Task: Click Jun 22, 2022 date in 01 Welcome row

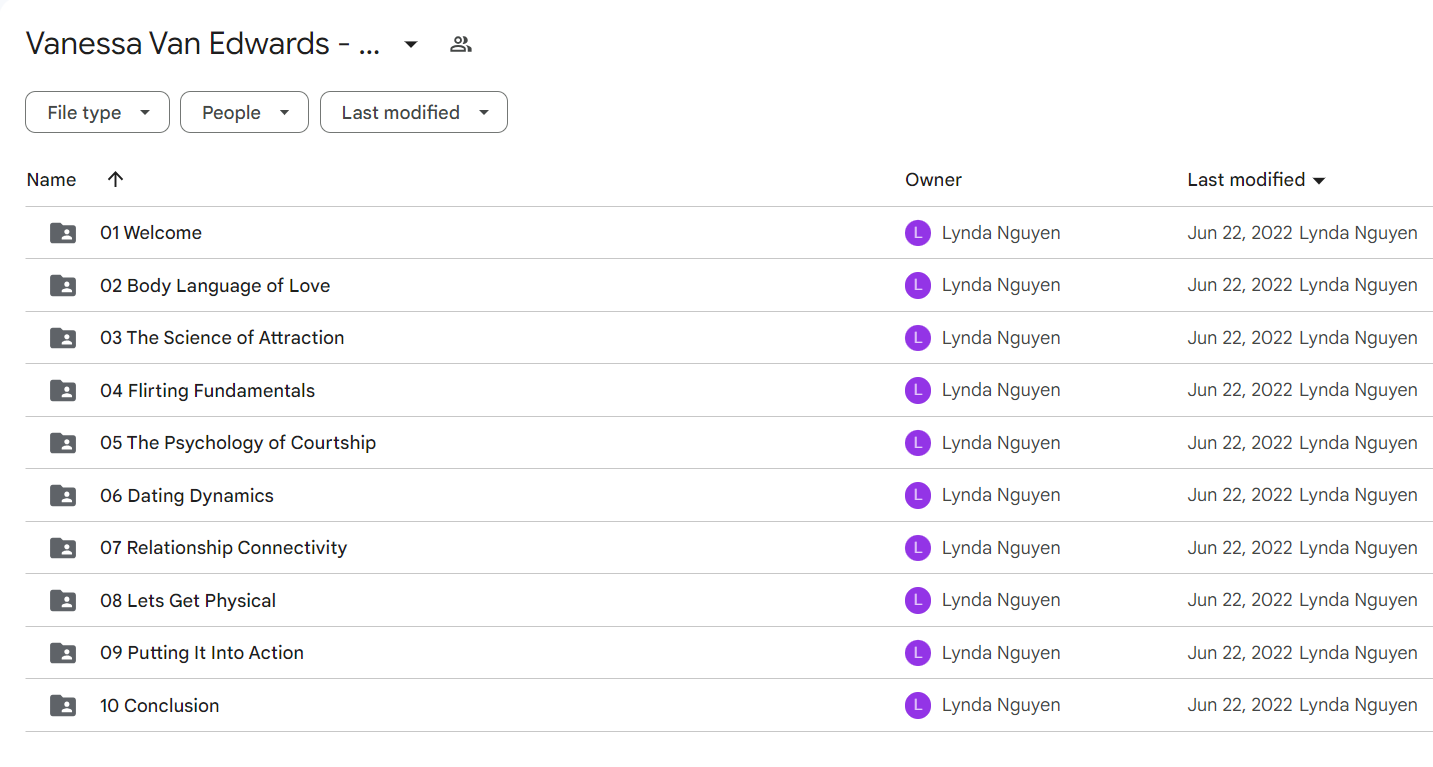Action: tap(1240, 233)
